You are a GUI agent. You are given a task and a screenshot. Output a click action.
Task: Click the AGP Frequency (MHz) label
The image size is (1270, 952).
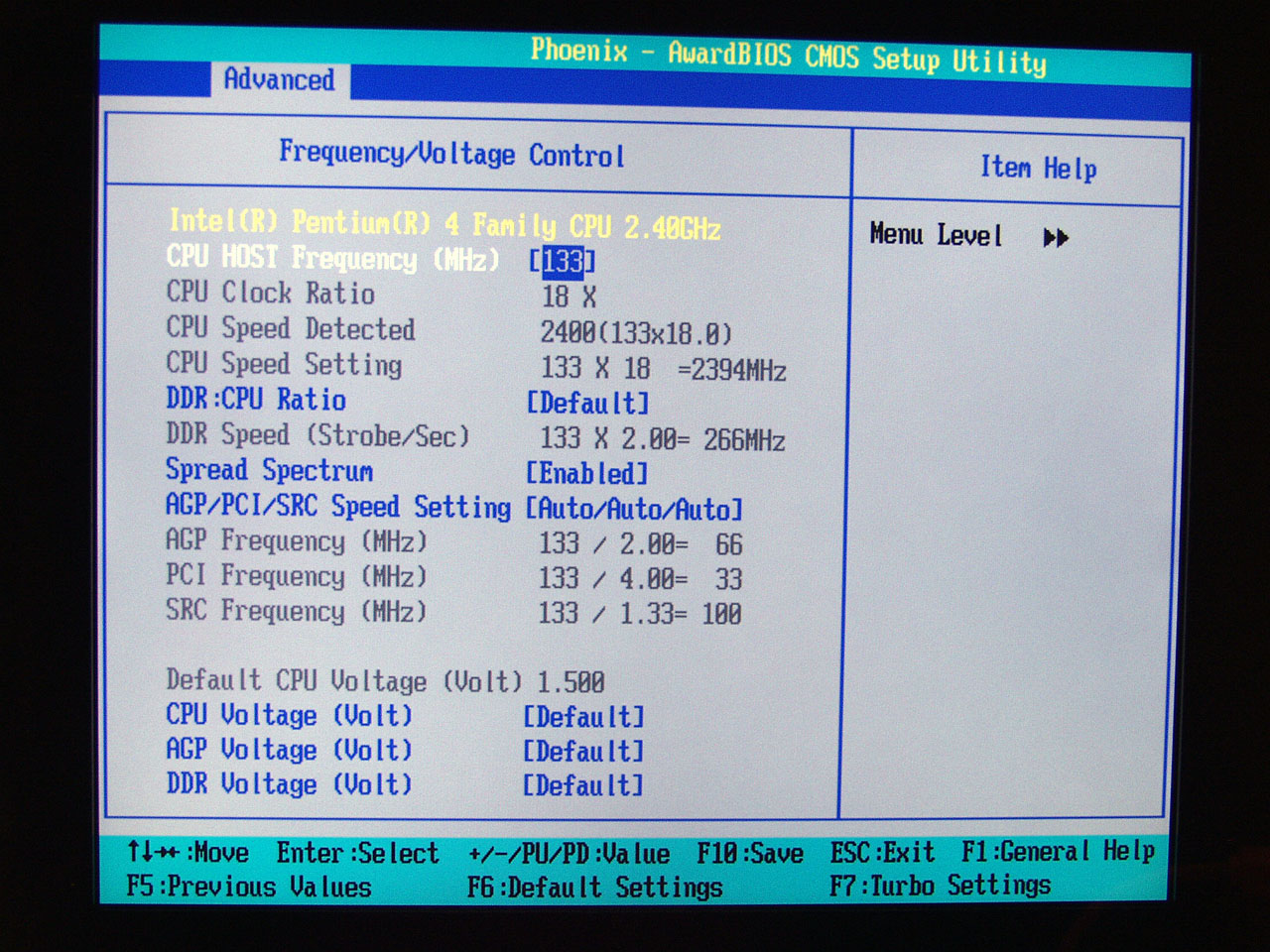tap(296, 541)
